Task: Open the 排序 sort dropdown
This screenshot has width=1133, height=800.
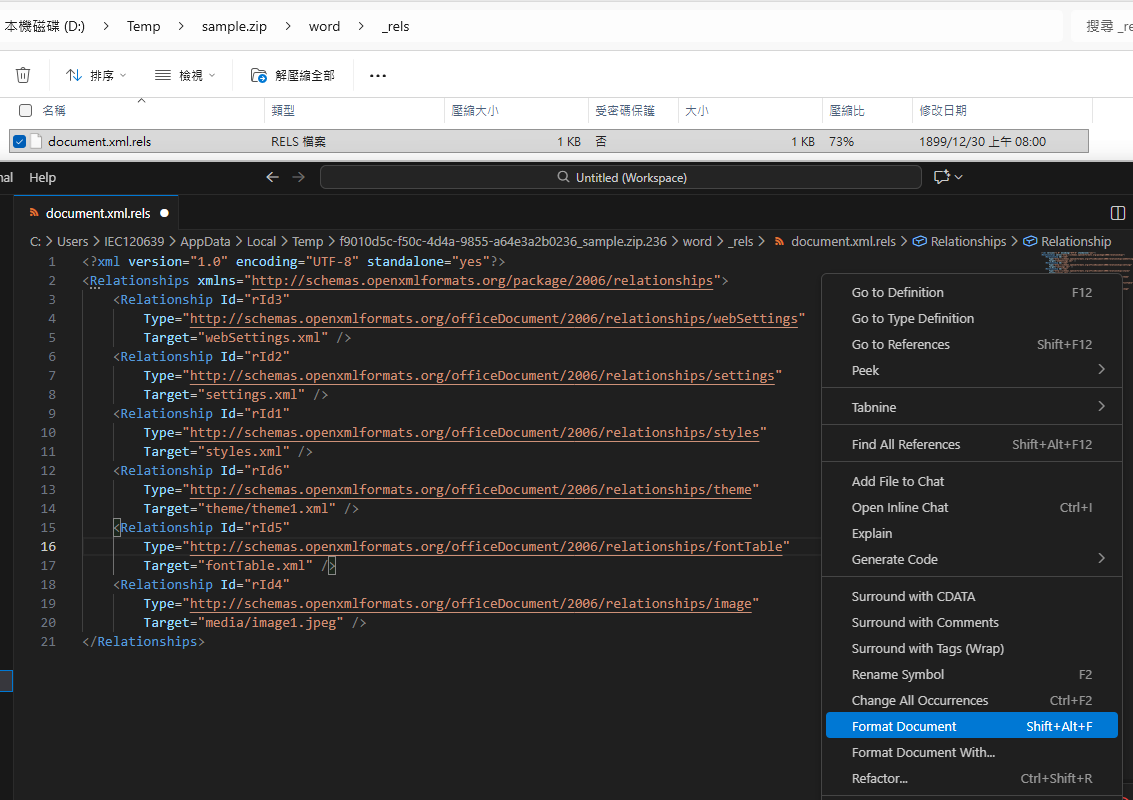Action: (94, 74)
